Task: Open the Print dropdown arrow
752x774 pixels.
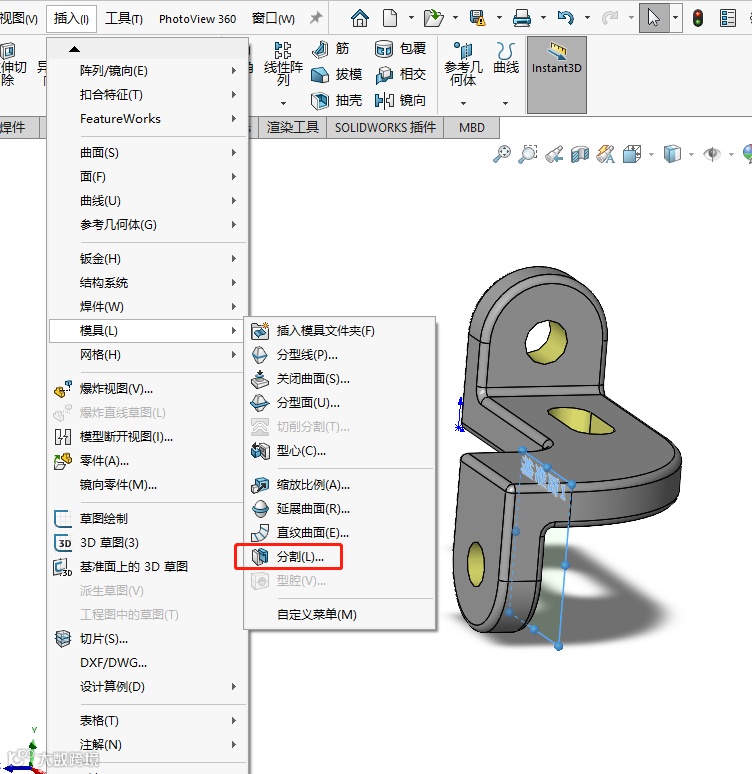Action: (543, 18)
